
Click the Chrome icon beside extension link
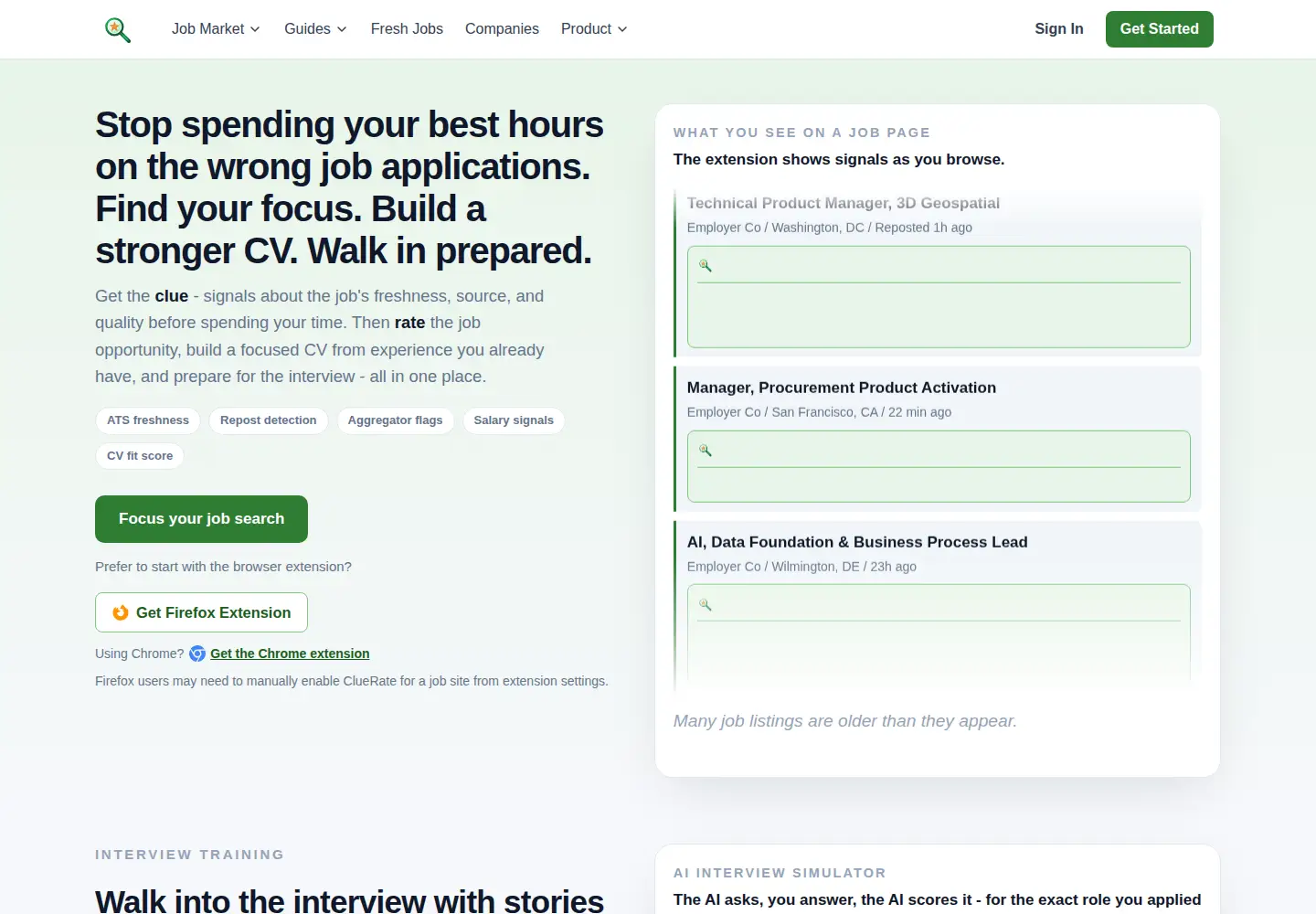pyautogui.click(x=197, y=654)
